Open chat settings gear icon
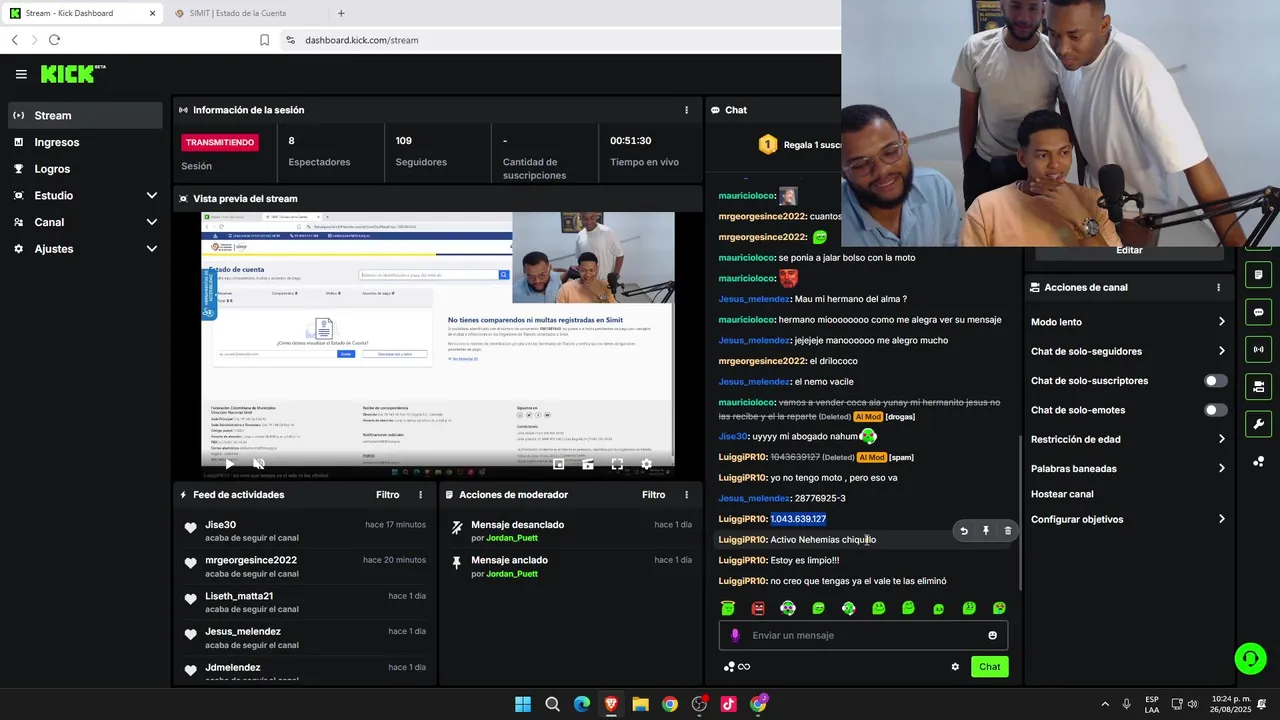 coord(955,667)
